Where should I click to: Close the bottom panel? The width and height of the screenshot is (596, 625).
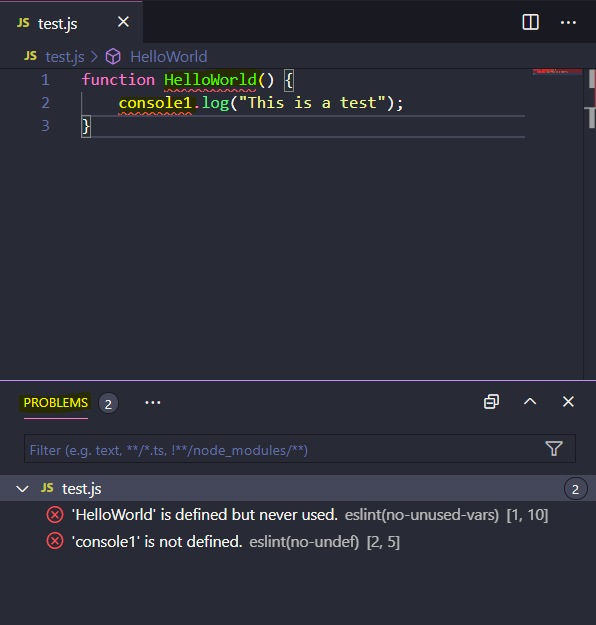click(x=568, y=402)
